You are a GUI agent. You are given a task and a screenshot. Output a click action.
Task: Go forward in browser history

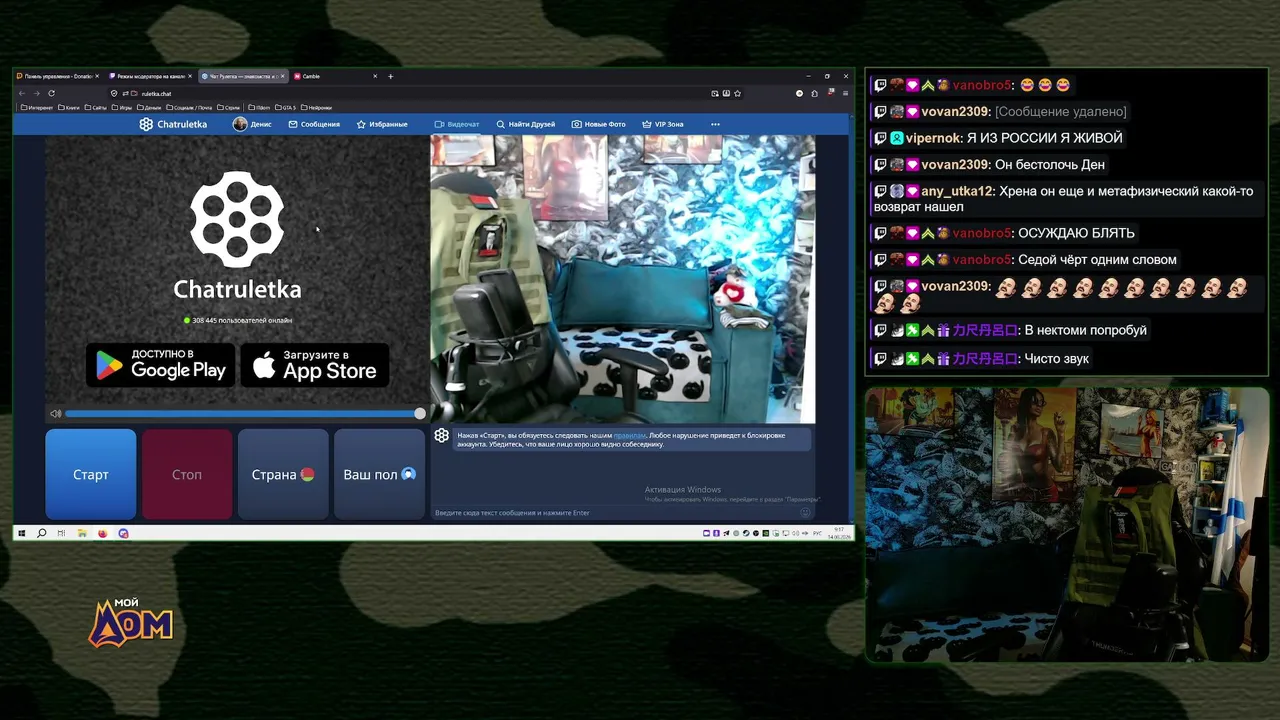click(x=38, y=93)
